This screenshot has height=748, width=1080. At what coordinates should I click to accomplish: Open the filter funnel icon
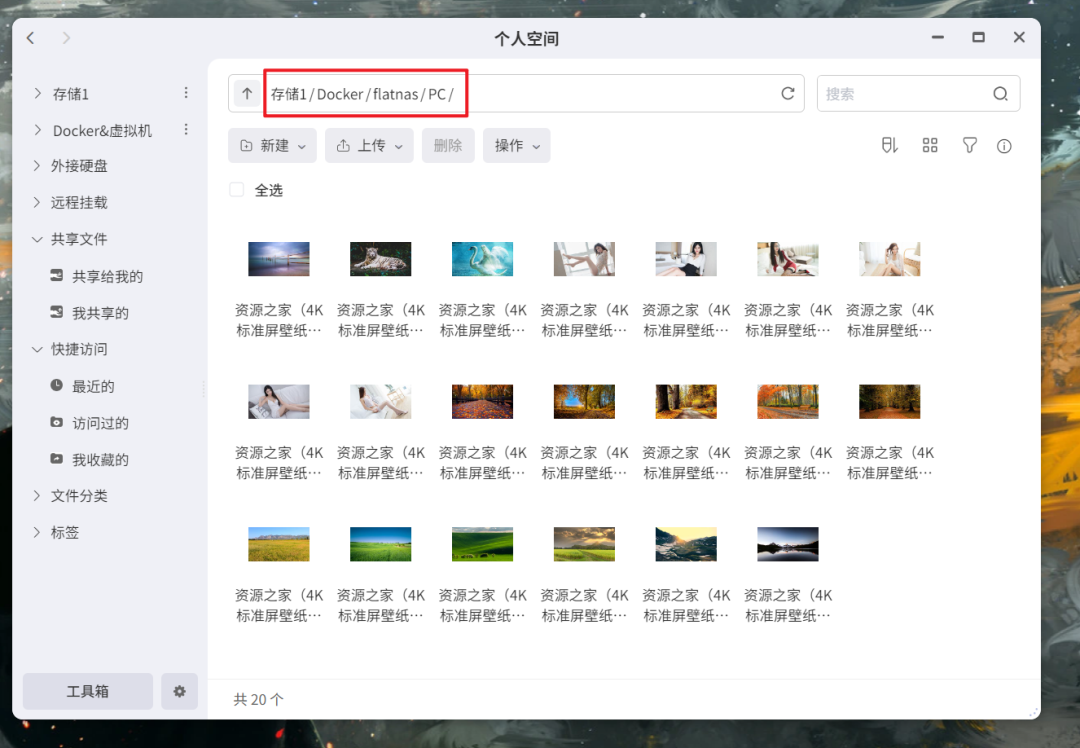tap(969, 145)
